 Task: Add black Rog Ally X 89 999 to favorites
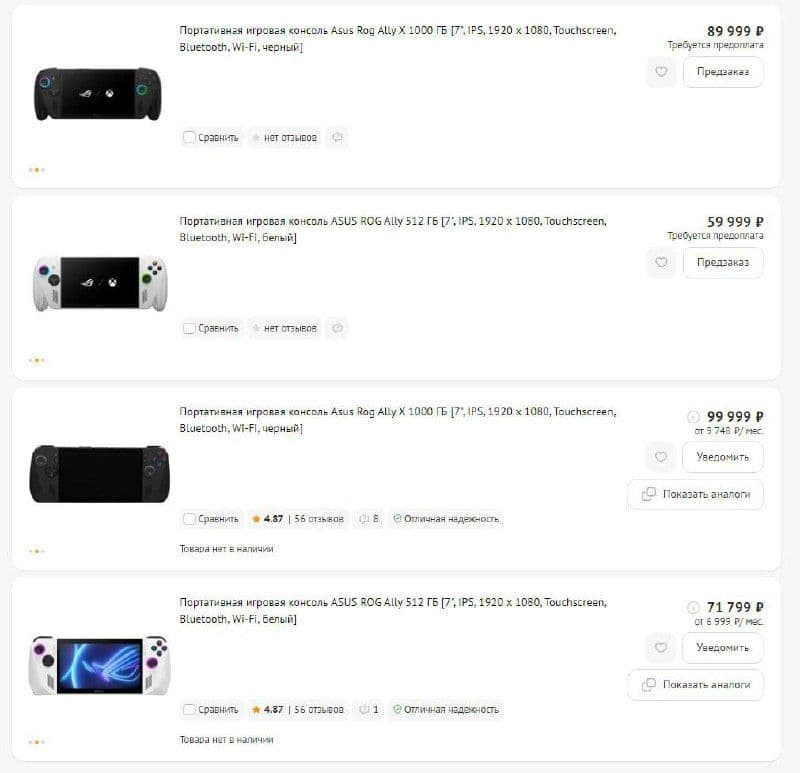click(x=661, y=72)
